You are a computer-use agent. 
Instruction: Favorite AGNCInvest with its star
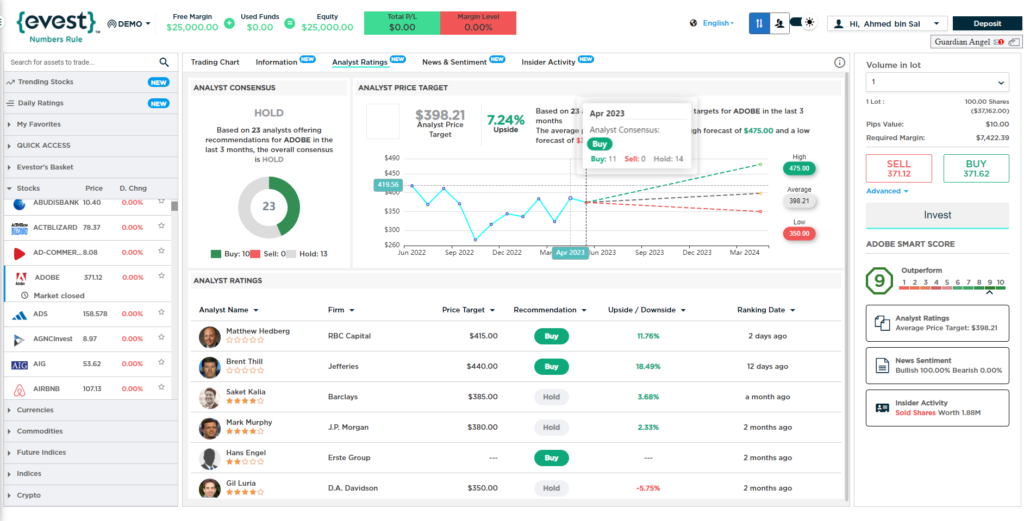pyautogui.click(x=161, y=338)
